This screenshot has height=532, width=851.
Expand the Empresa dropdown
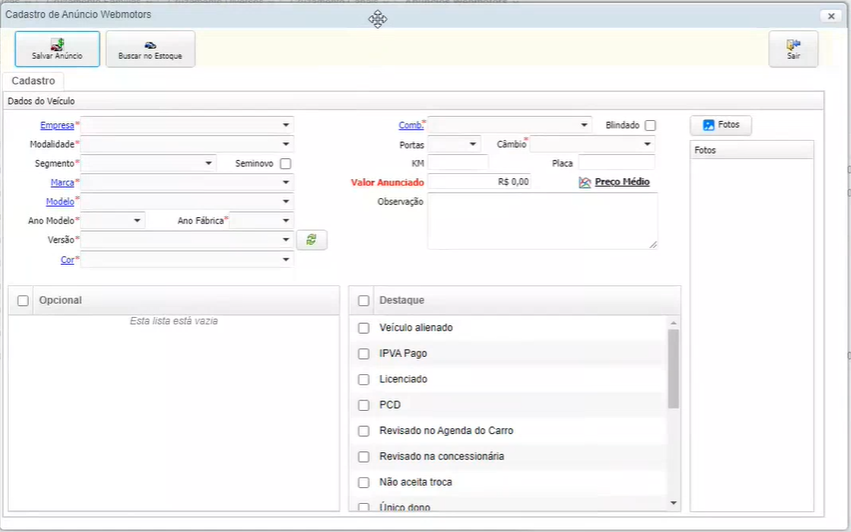tap(285, 125)
